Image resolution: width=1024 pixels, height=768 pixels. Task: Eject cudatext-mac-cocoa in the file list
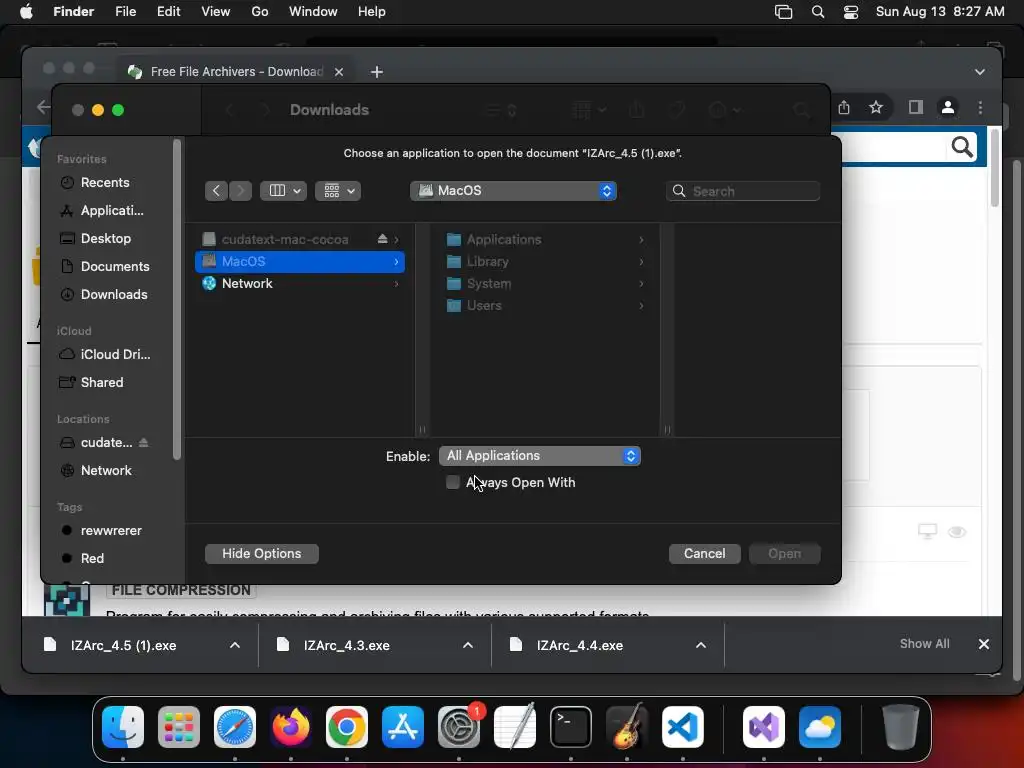pos(383,239)
